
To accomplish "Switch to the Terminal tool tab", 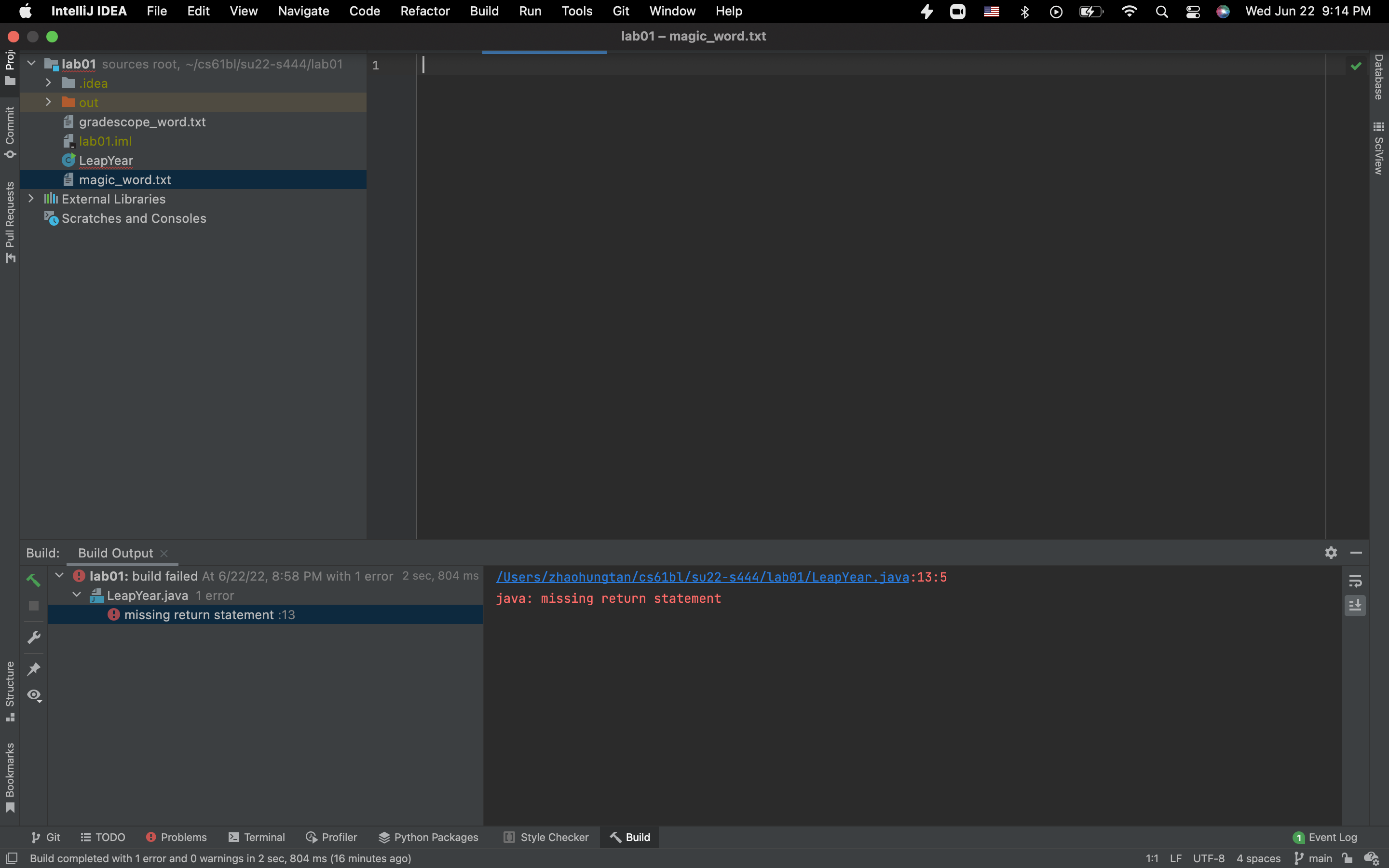I will [257, 837].
